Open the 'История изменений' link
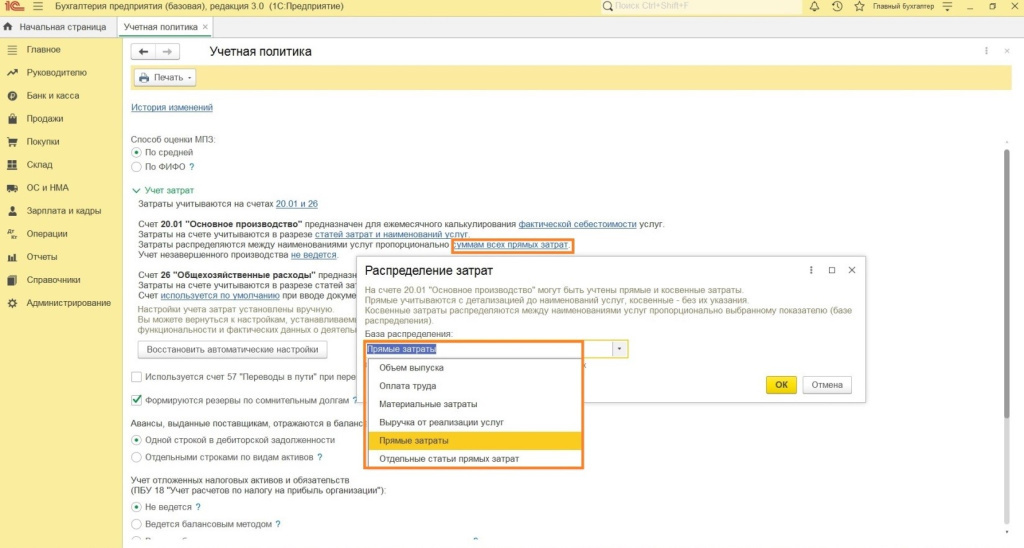 171,108
